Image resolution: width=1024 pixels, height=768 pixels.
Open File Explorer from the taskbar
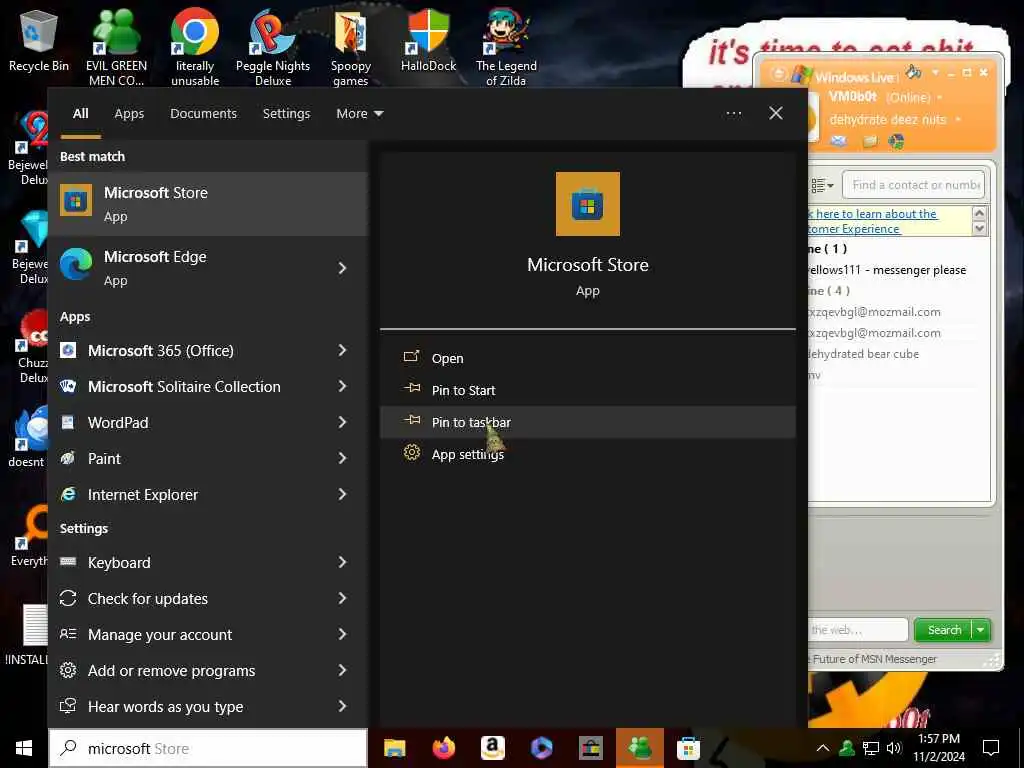point(394,748)
